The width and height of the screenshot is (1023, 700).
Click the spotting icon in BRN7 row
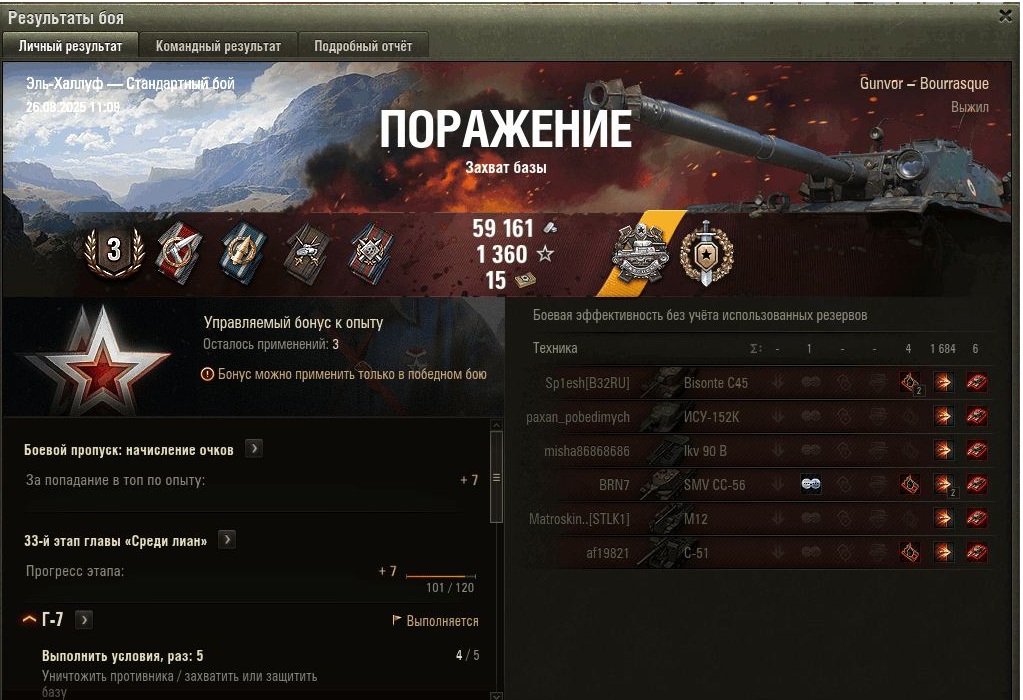point(811,484)
